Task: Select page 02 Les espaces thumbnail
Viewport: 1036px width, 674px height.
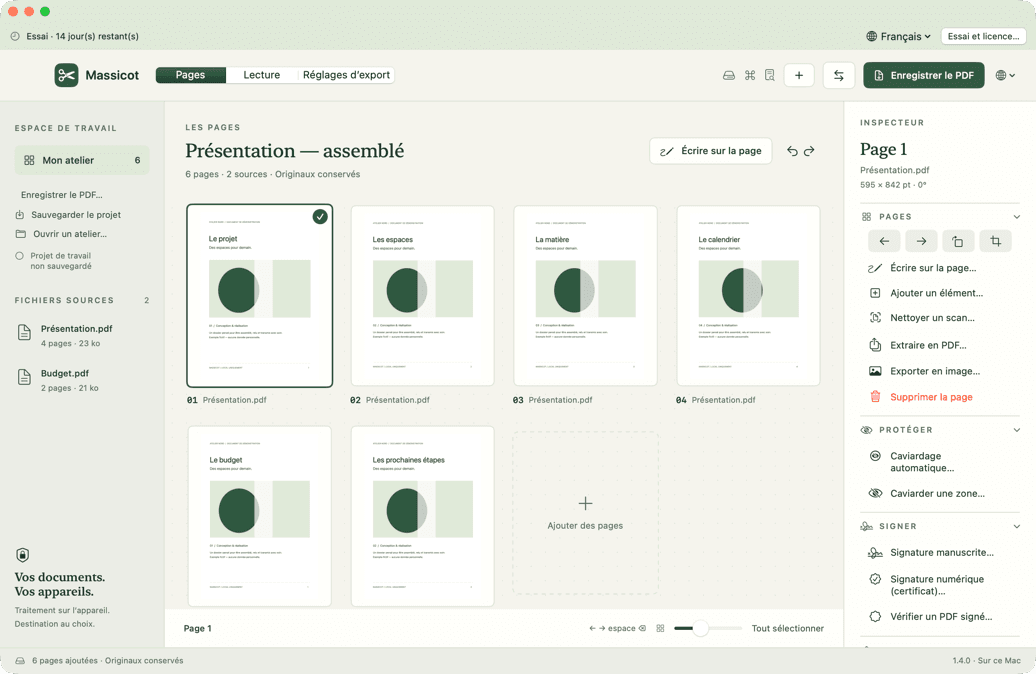Action: 423,295
